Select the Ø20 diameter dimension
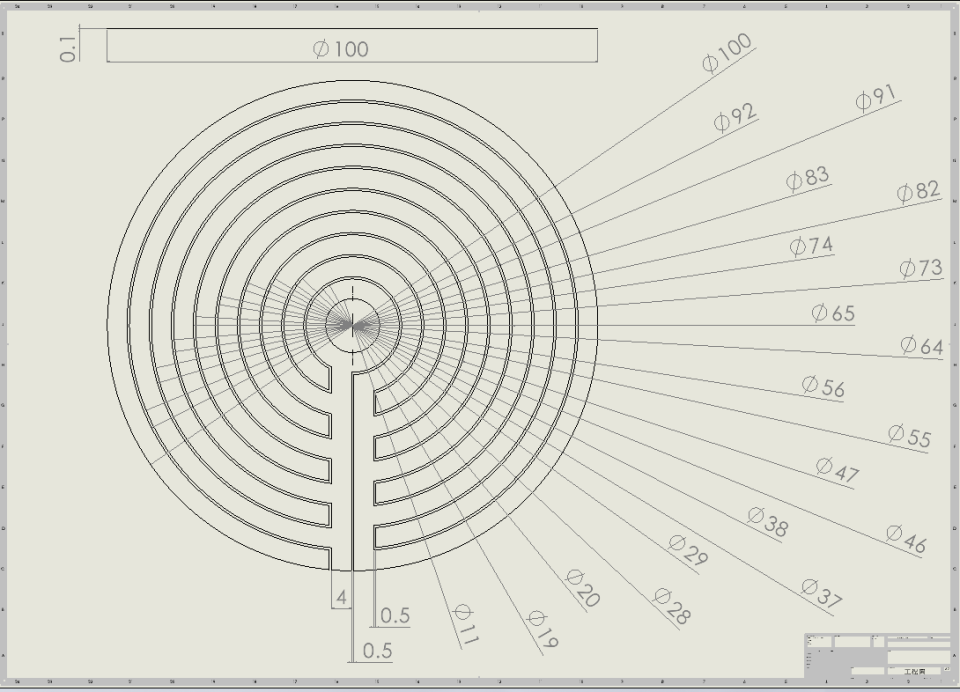The width and height of the screenshot is (960, 692). [582, 589]
